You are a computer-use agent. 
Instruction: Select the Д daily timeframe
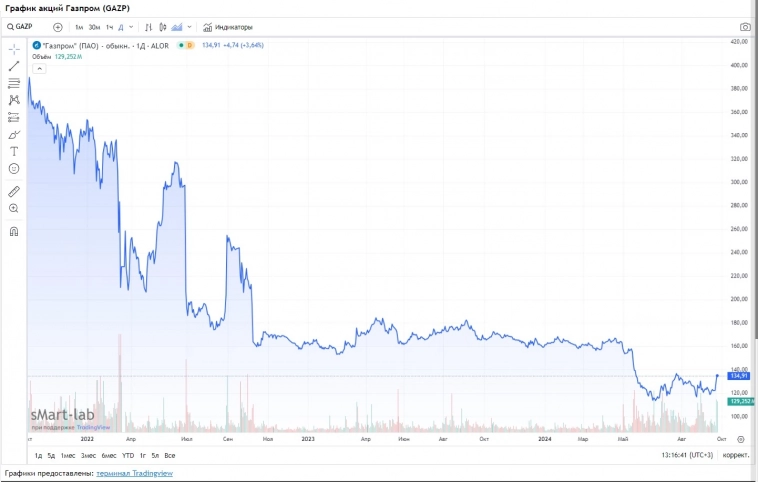tap(121, 28)
